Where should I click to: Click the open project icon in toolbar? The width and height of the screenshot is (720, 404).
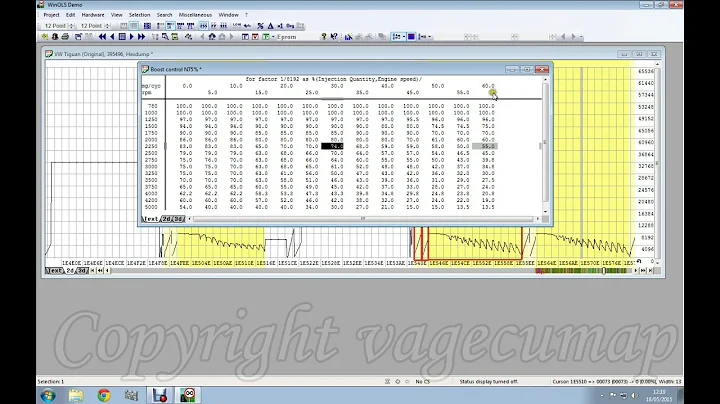coord(45,37)
